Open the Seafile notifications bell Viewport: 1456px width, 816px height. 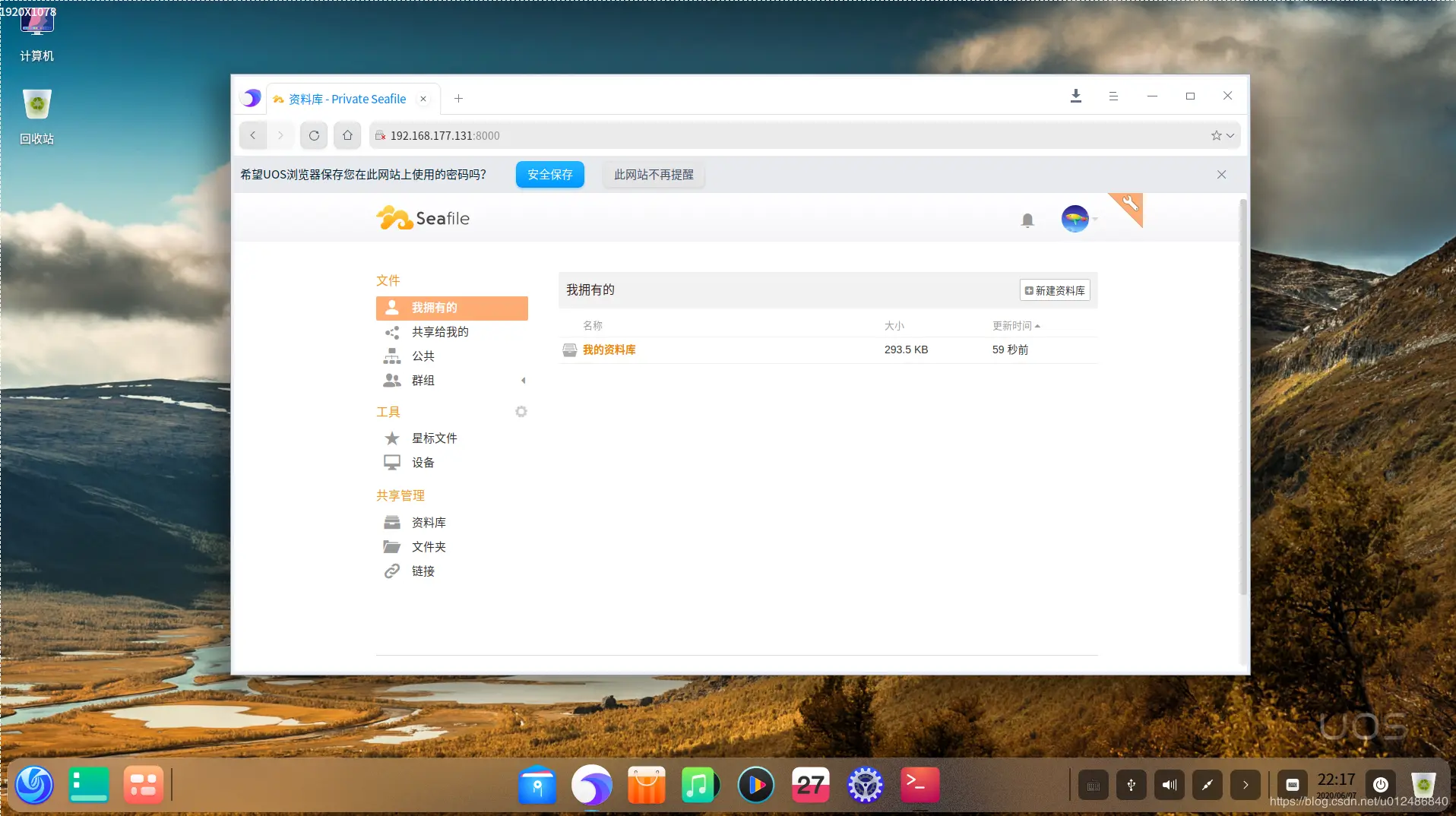[1027, 220]
